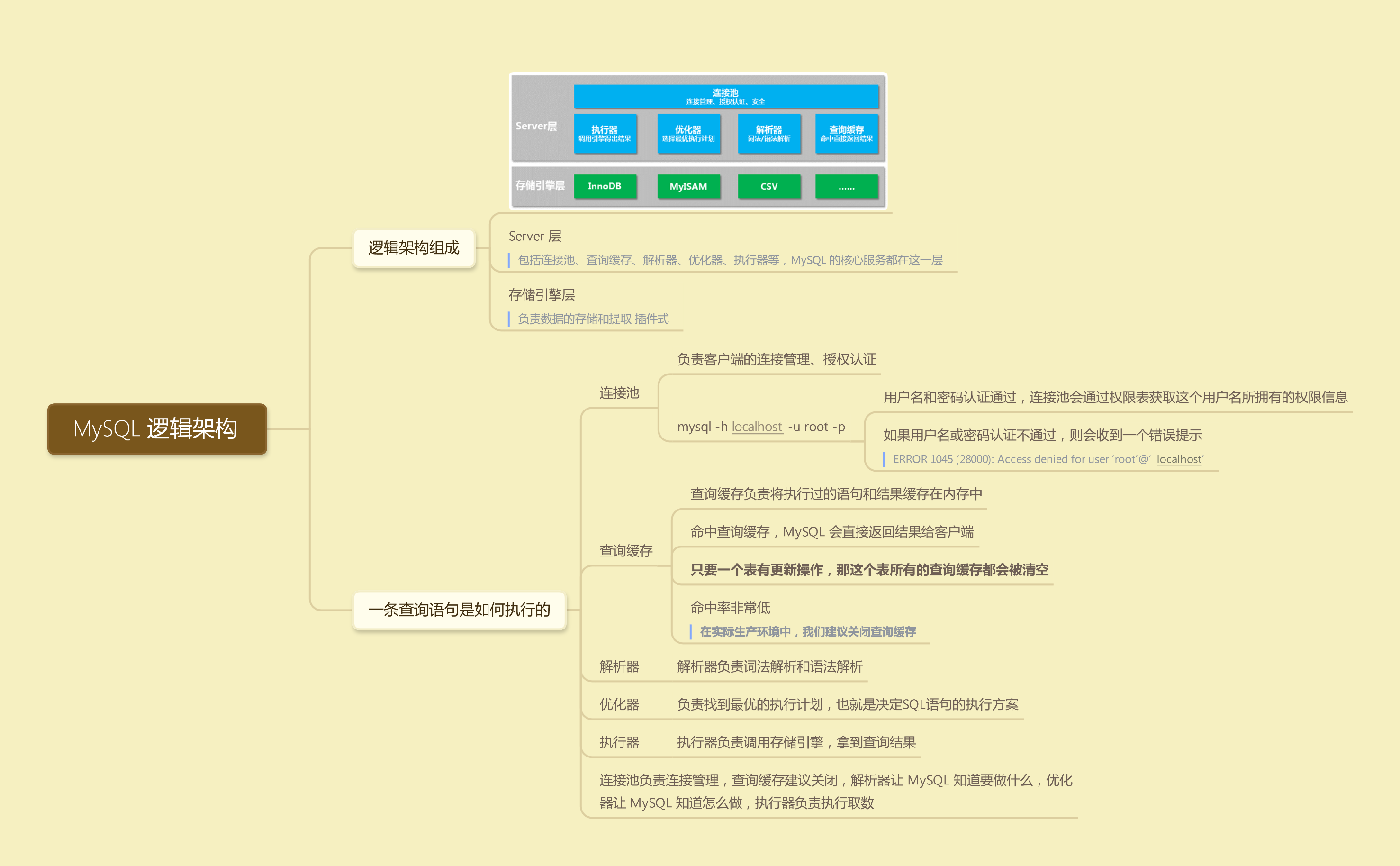
Task: Click the text 查询缓存负责将执行过的语句和结果缓存在内存中
Action: point(836,494)
